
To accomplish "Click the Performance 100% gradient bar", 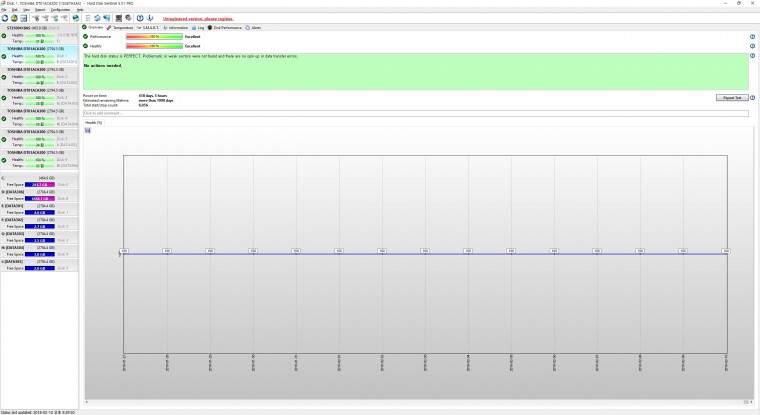I will point(154,36).
